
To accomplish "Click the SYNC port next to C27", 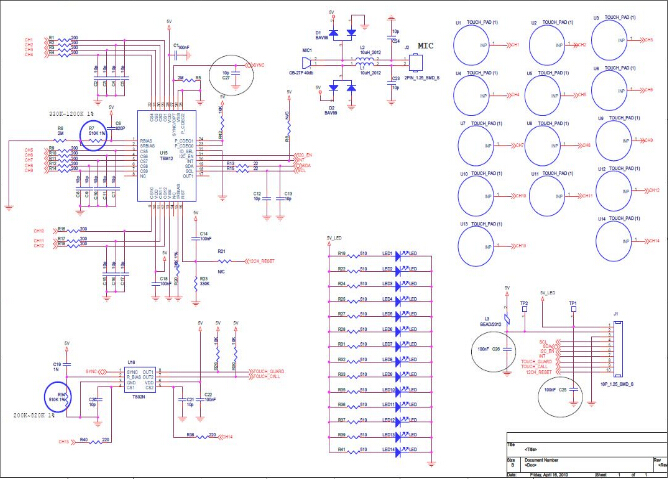I will tap(255, 65).
